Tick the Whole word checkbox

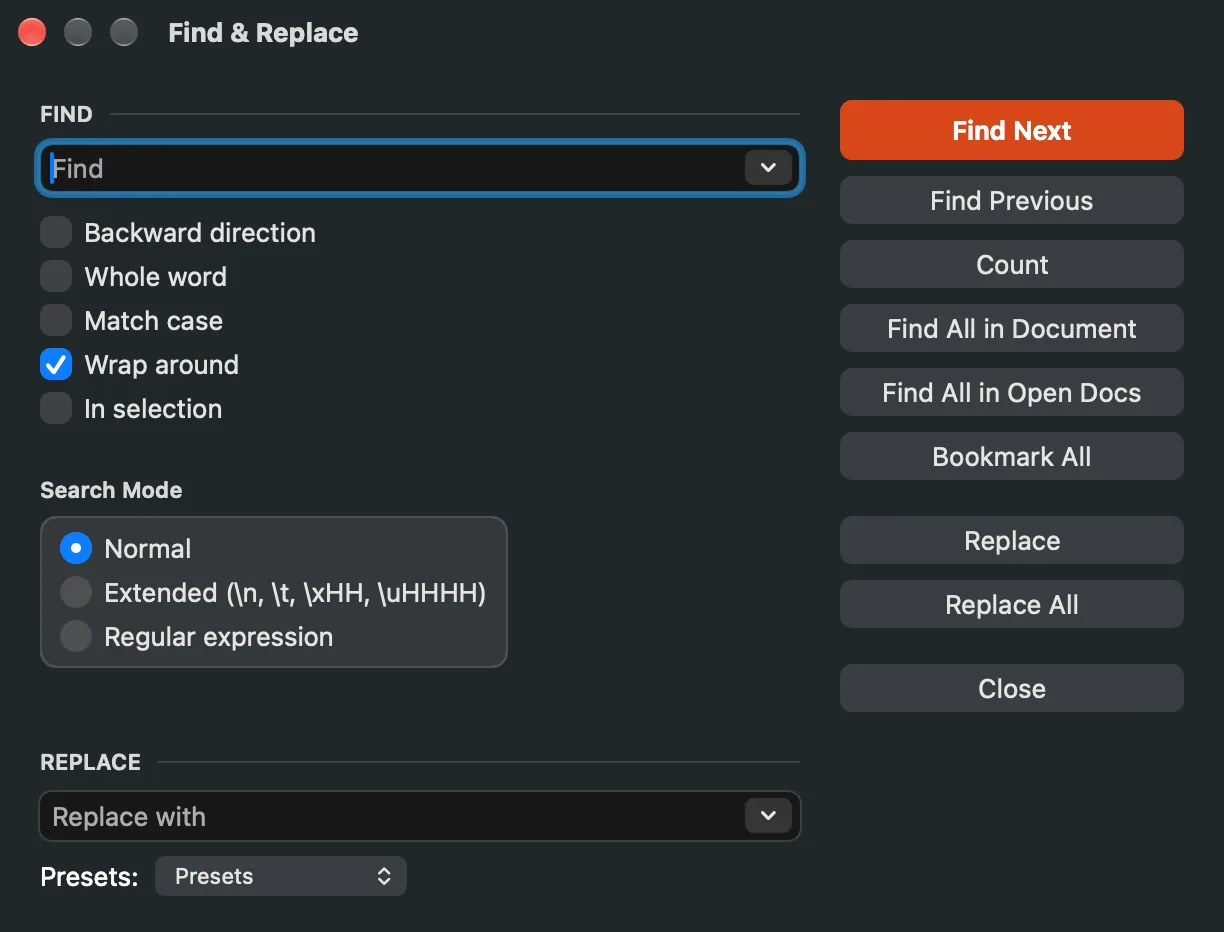tap(56, 277)
